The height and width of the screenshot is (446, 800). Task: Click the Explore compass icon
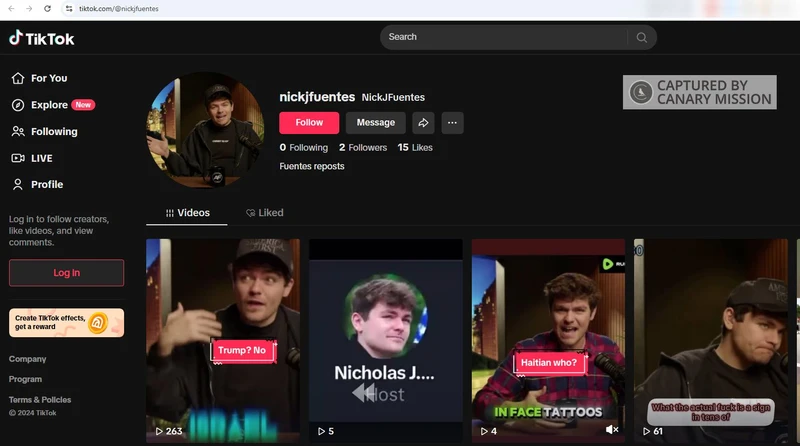pos(18,105)
